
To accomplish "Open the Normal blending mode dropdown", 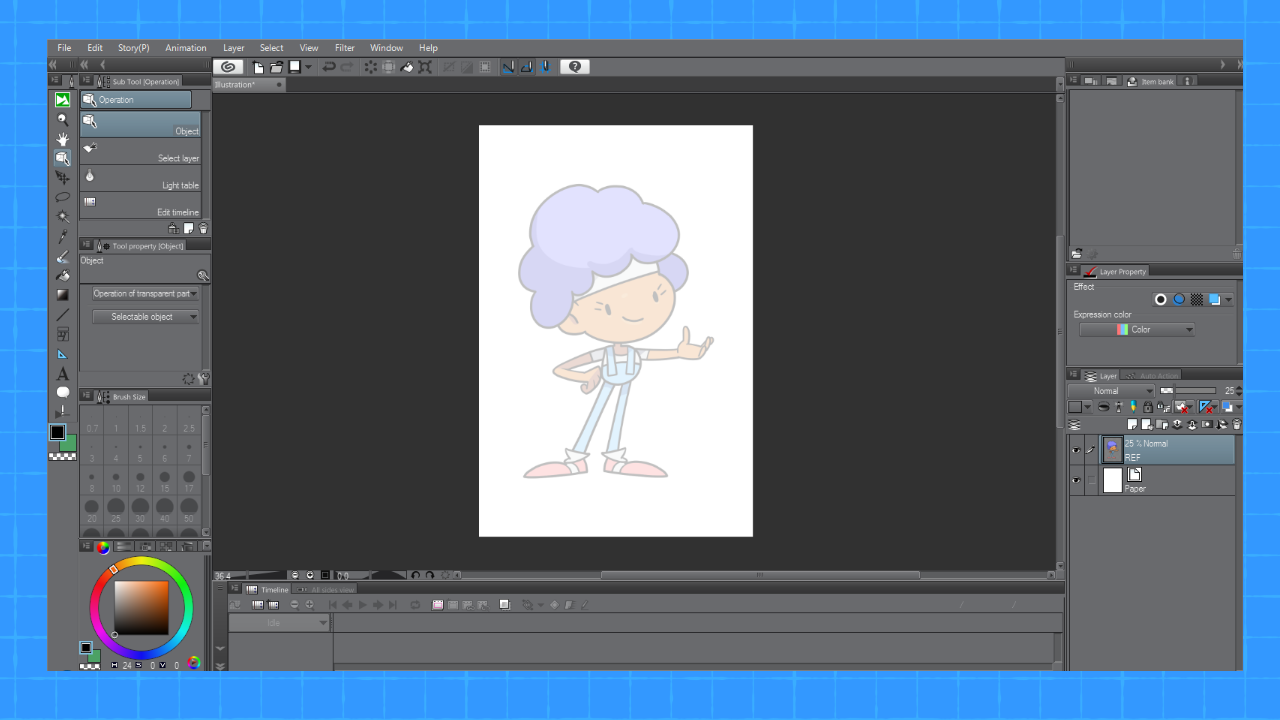I will (x=1111, y=391).
